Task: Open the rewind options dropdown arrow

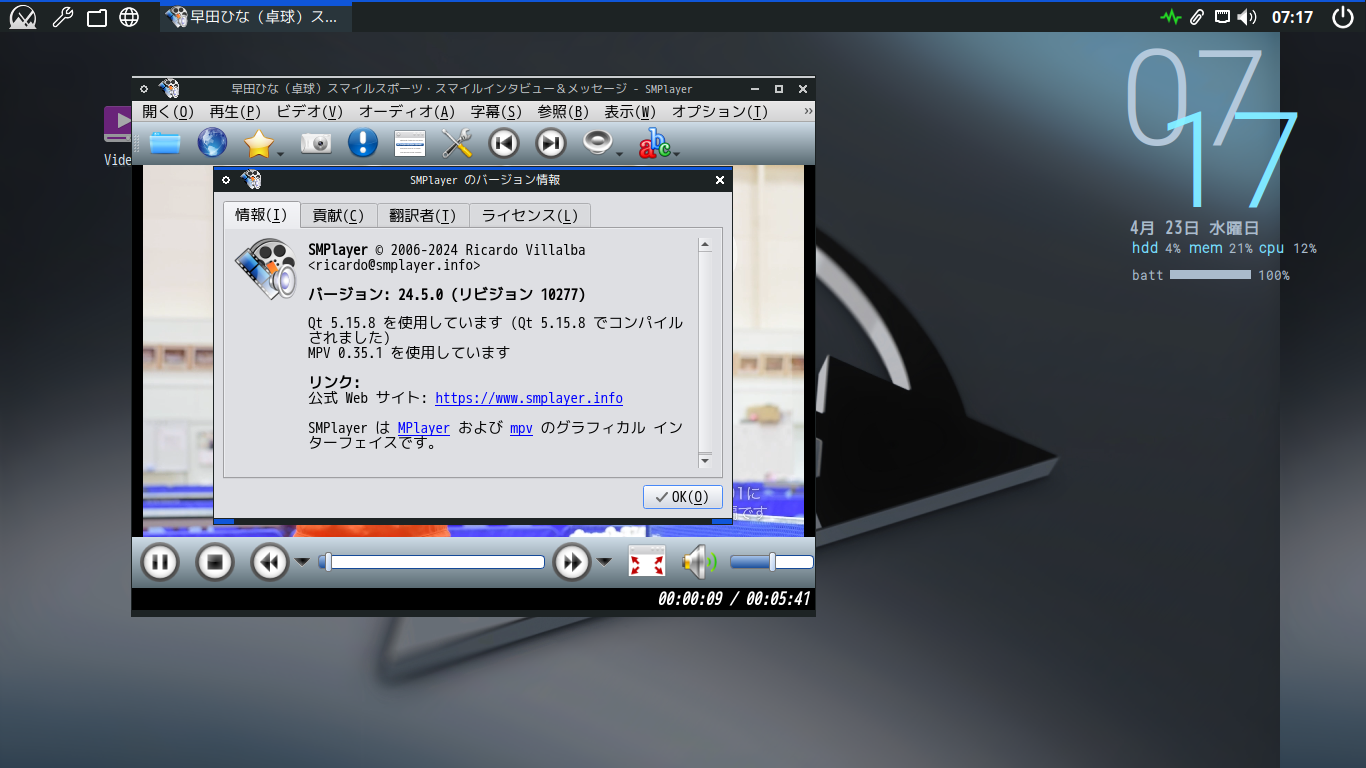Action: pyautogui.click(x=301, y=561)
